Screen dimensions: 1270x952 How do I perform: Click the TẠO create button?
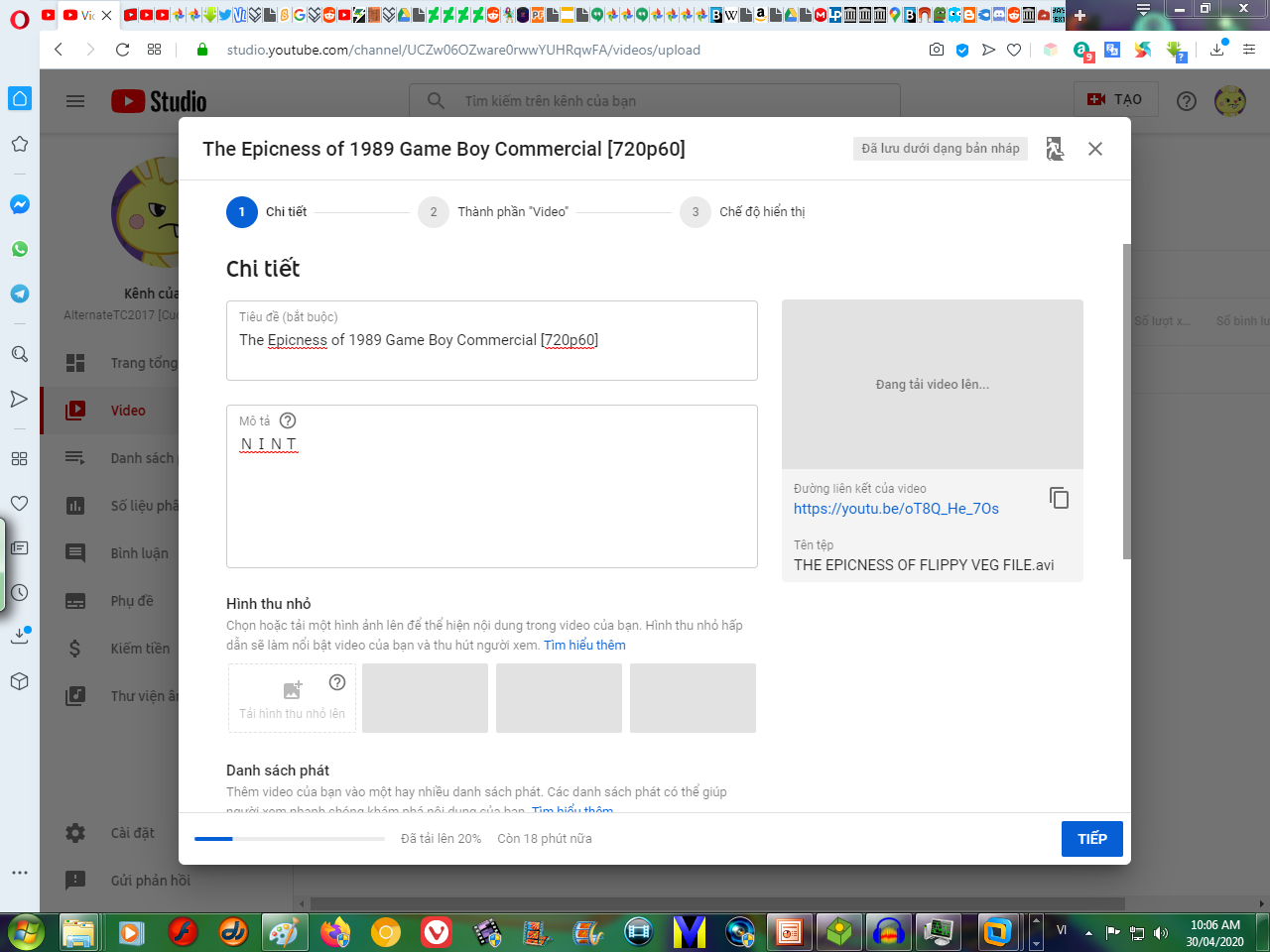(1116, 100)
